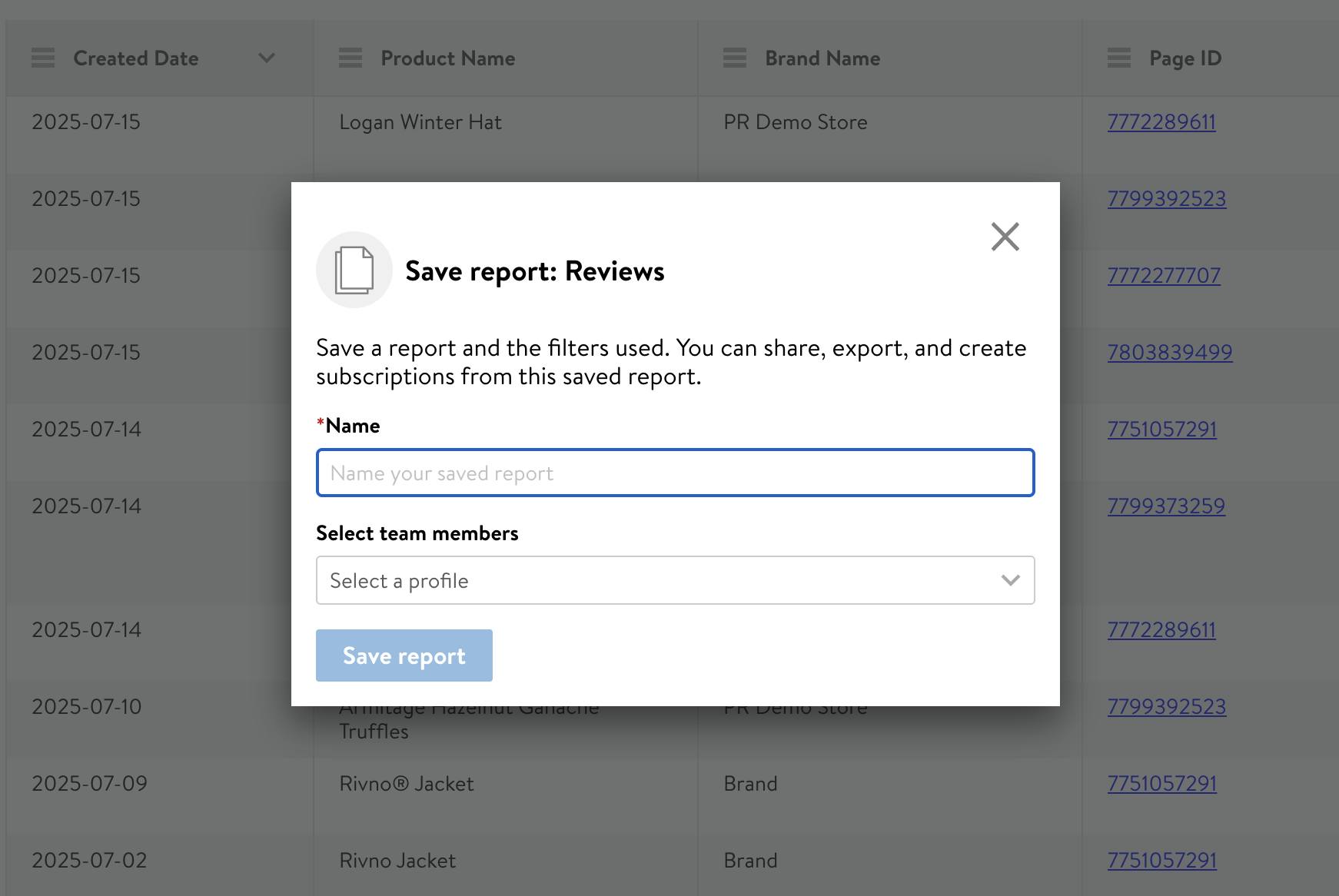Viewport: 1339px width, 896px height.
Task: Open Page ID link 7772277707
Action: click(x=1163, y=276)
